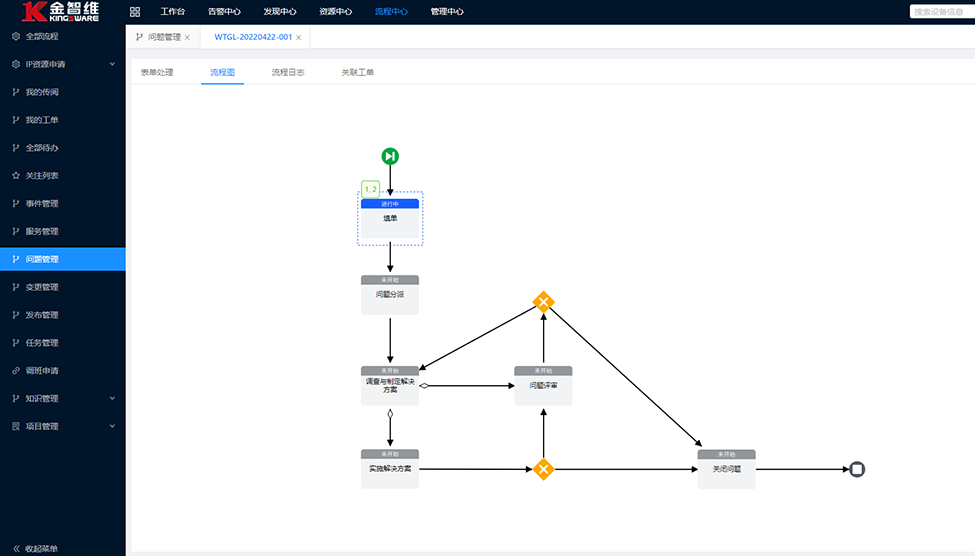Select the 流程图 tab

(223, 73)
